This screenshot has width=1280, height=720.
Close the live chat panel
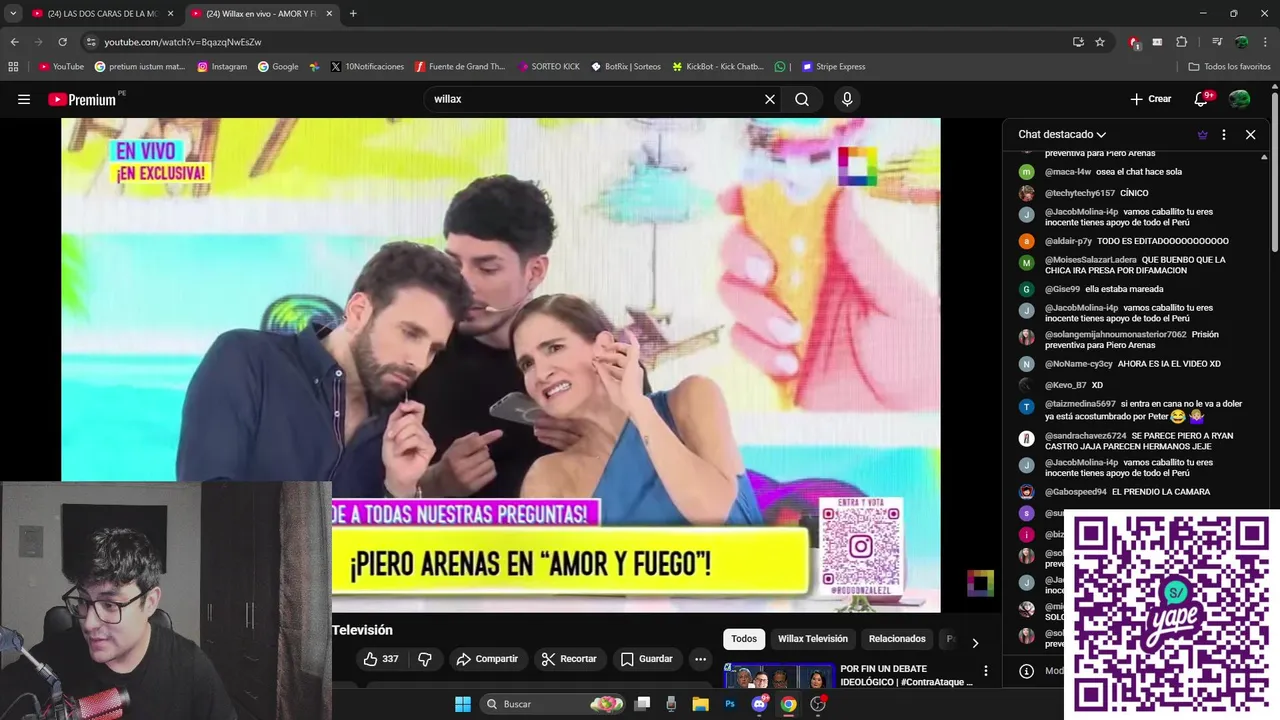click(1250, 134)
